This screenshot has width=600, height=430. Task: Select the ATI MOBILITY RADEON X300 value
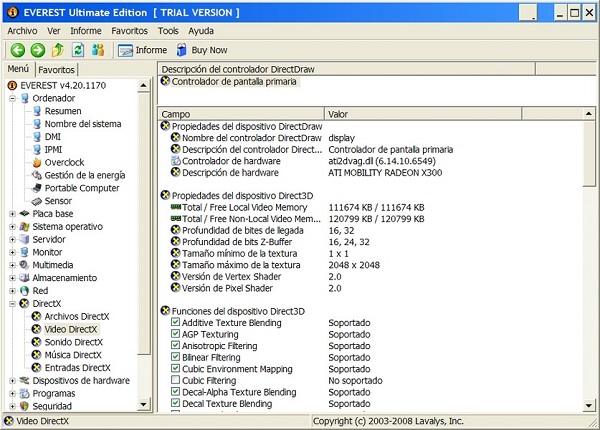[x=385, y=173]
